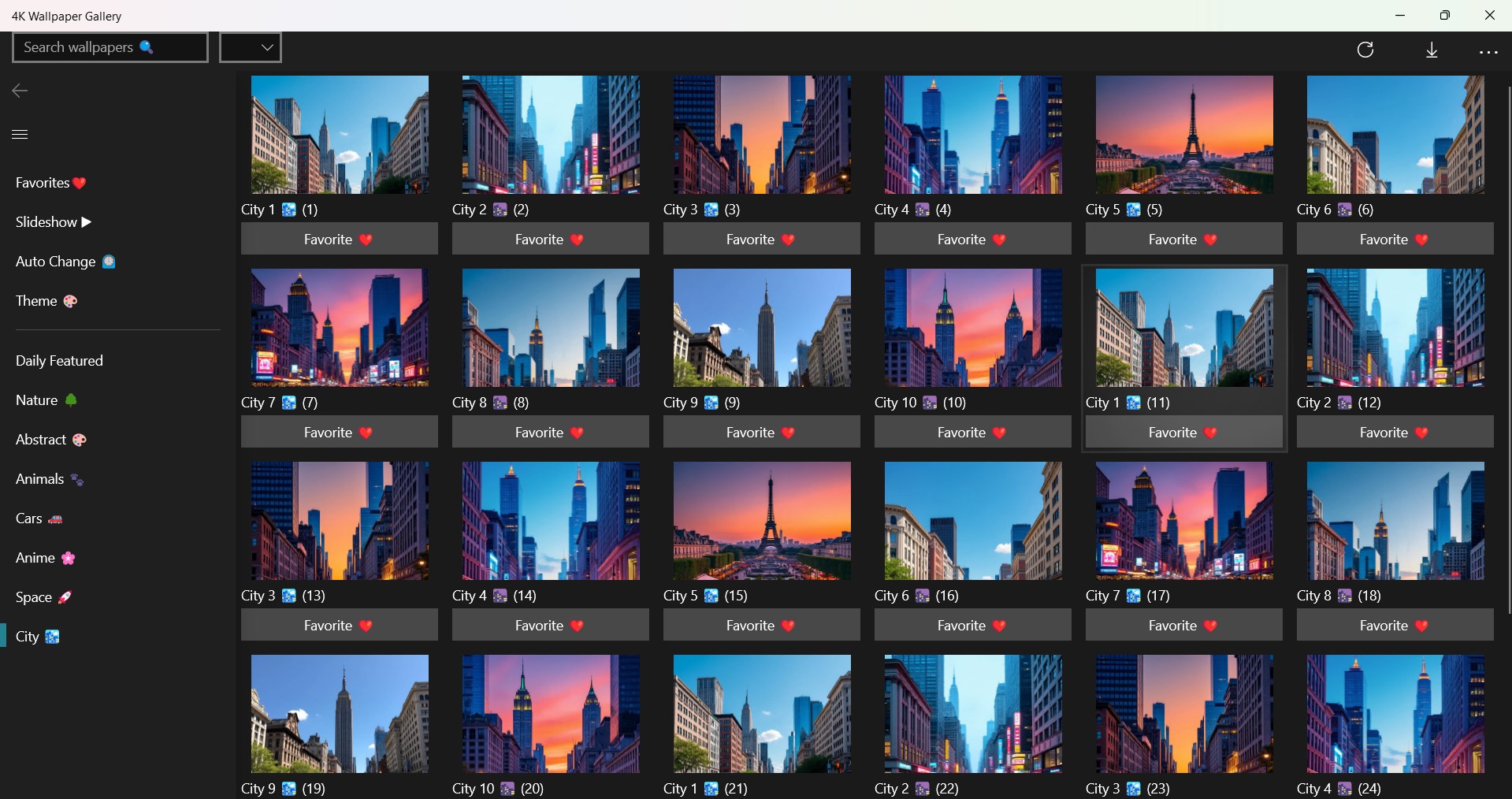Open the City 10 (20) wallpaper thumbnail
The height and width of the screenshot is (799, 1512).
point(552,714)
